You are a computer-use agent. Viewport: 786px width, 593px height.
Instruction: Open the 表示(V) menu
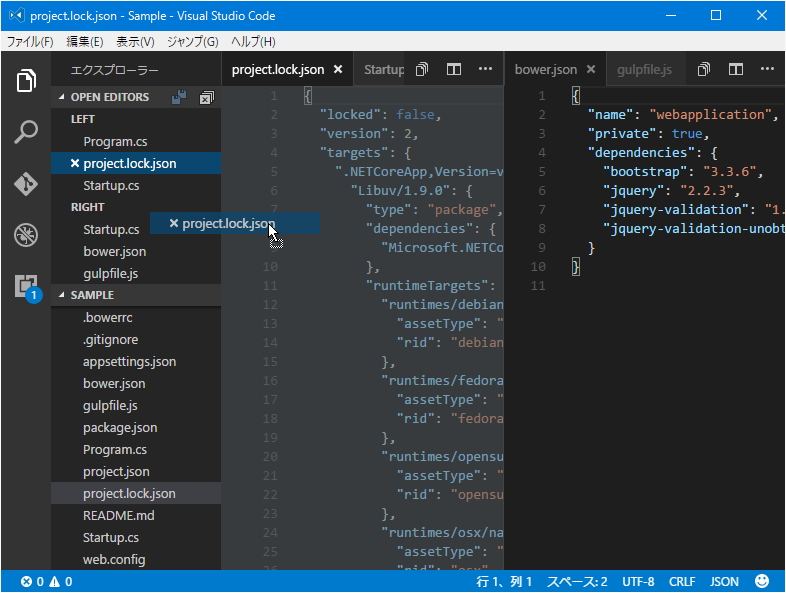(135, 42)
